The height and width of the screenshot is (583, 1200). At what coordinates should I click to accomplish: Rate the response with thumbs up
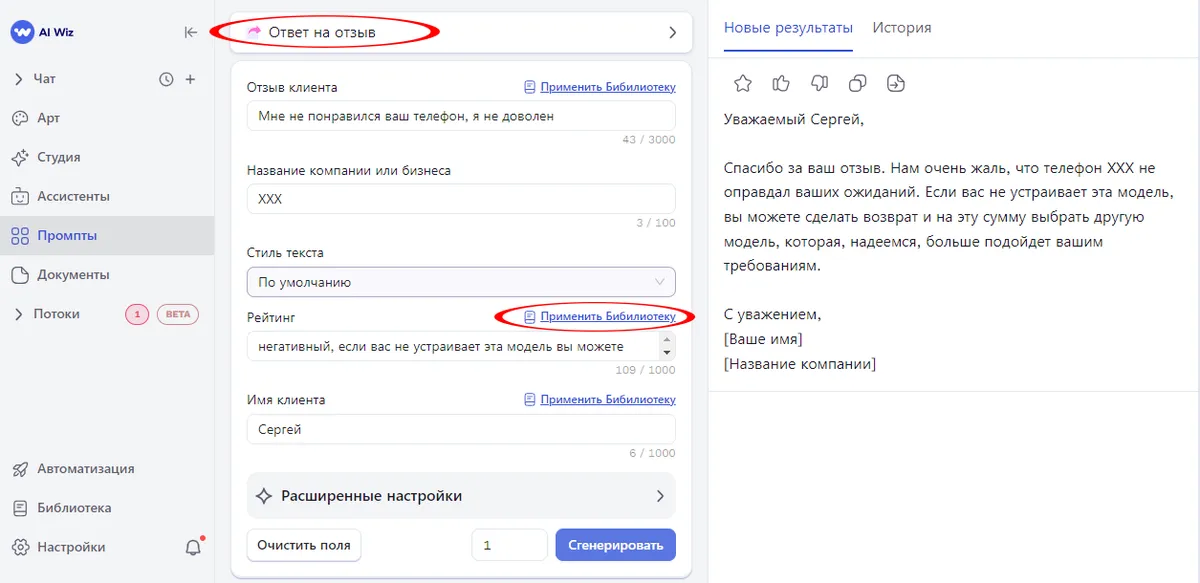coord(781,83)
